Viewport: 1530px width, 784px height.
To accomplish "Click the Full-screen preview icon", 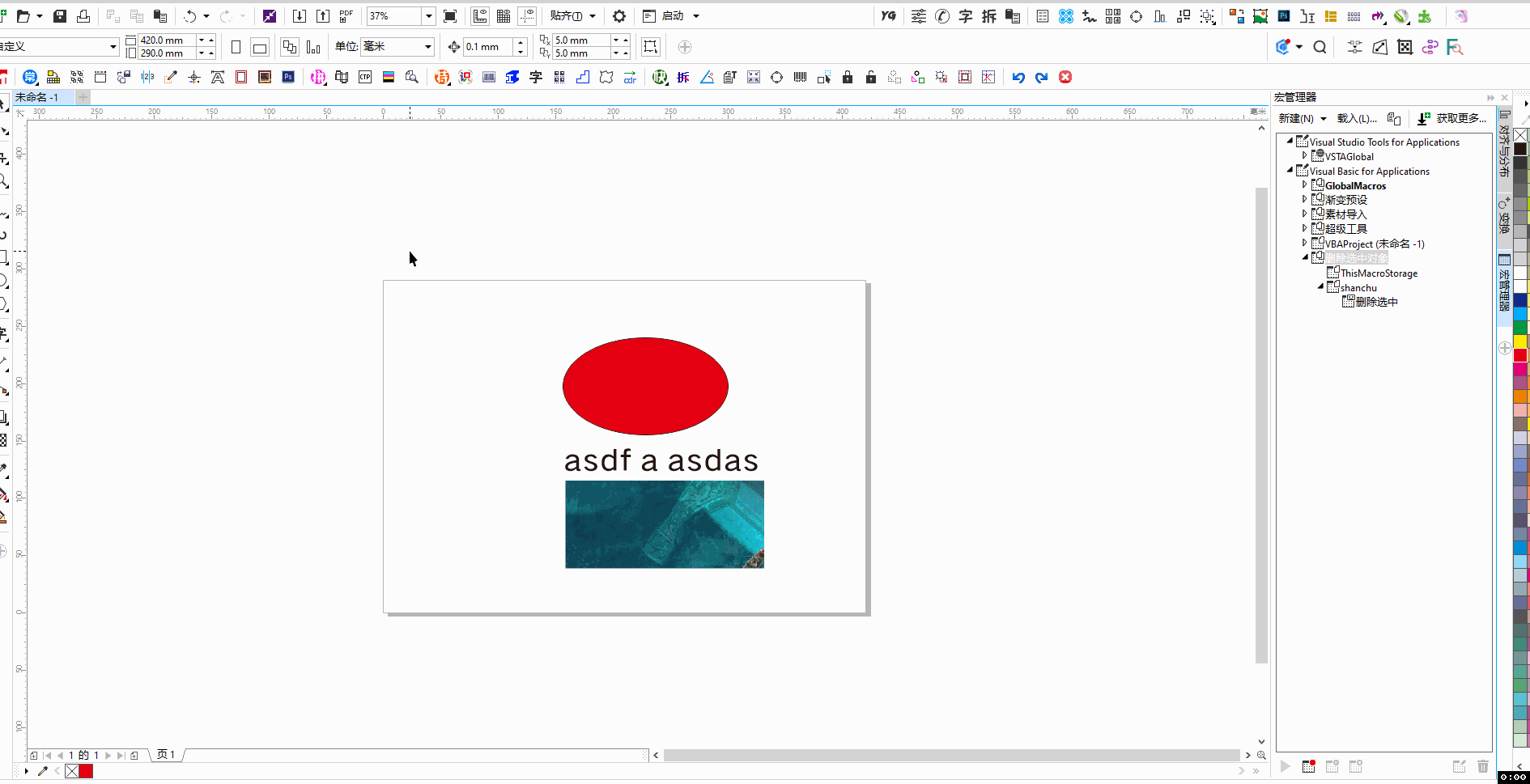I will (x=451, y=16).
